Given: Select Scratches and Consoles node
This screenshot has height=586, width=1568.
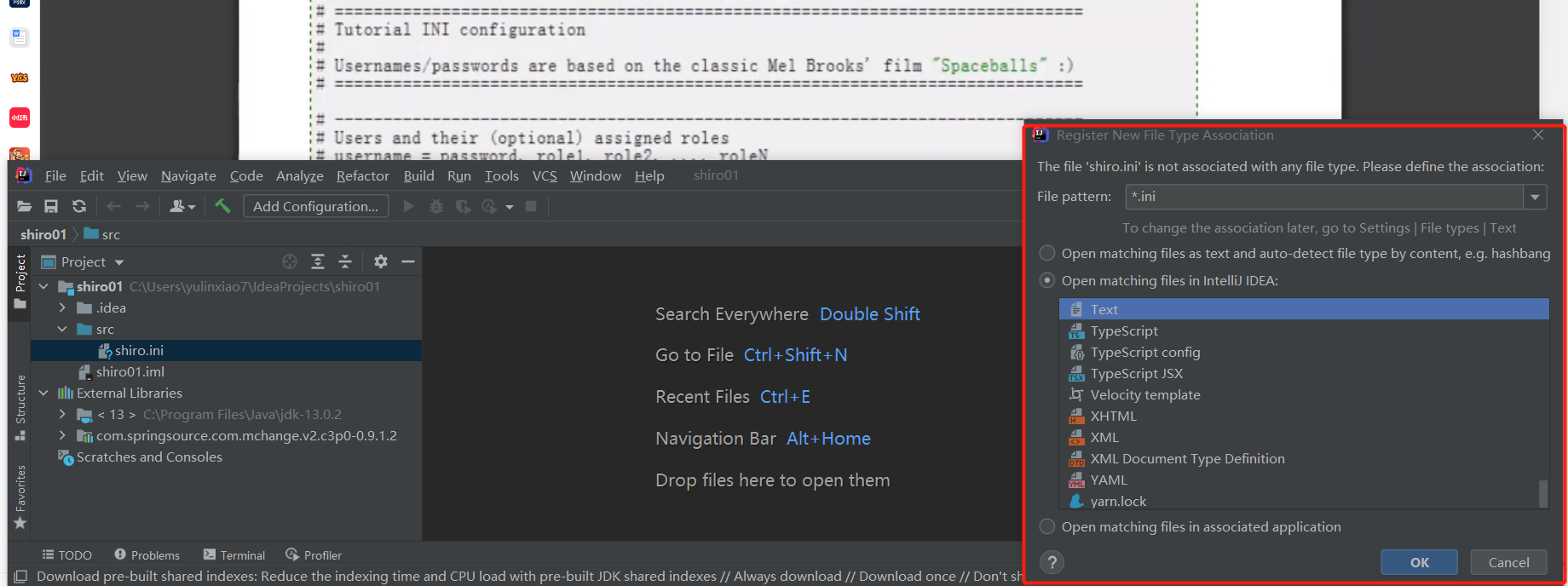Looking at the screenshot, I should click(149, 457).
